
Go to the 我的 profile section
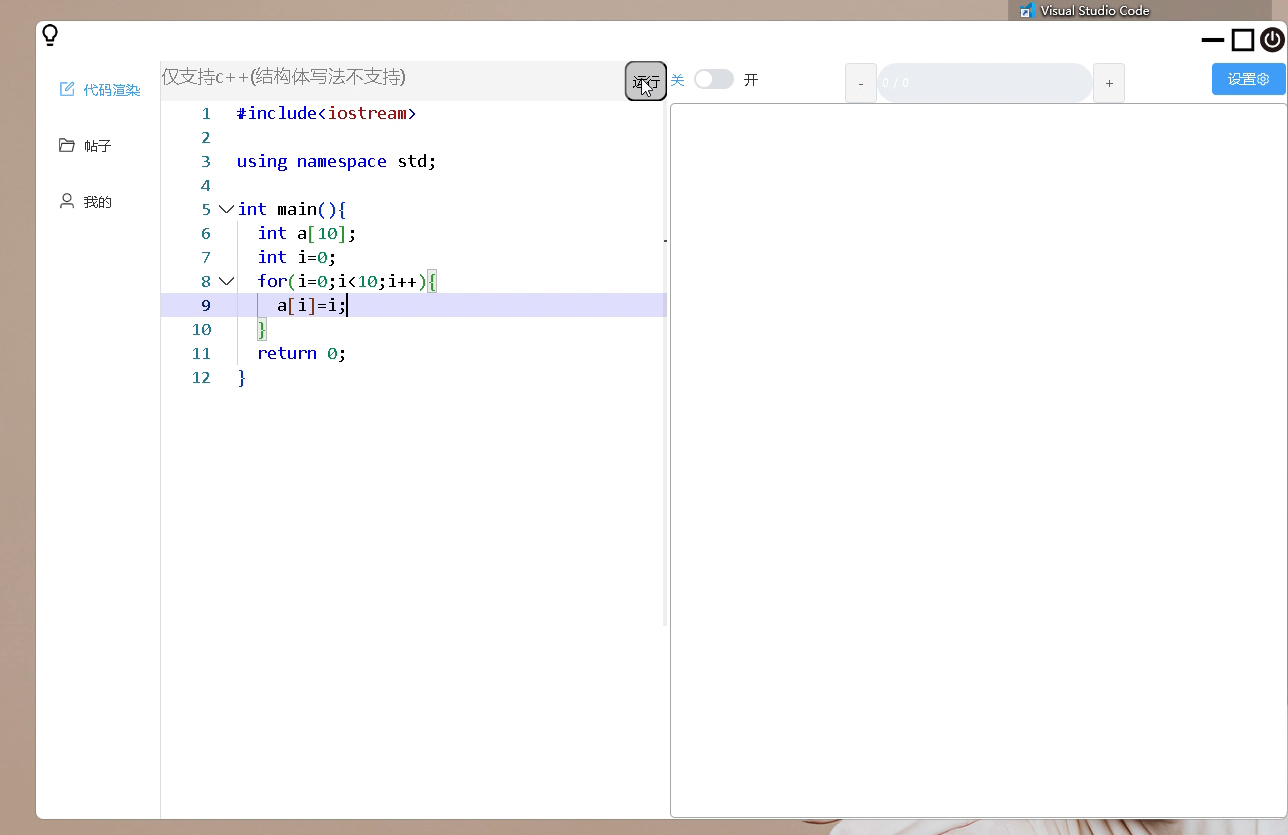(85, 201)
